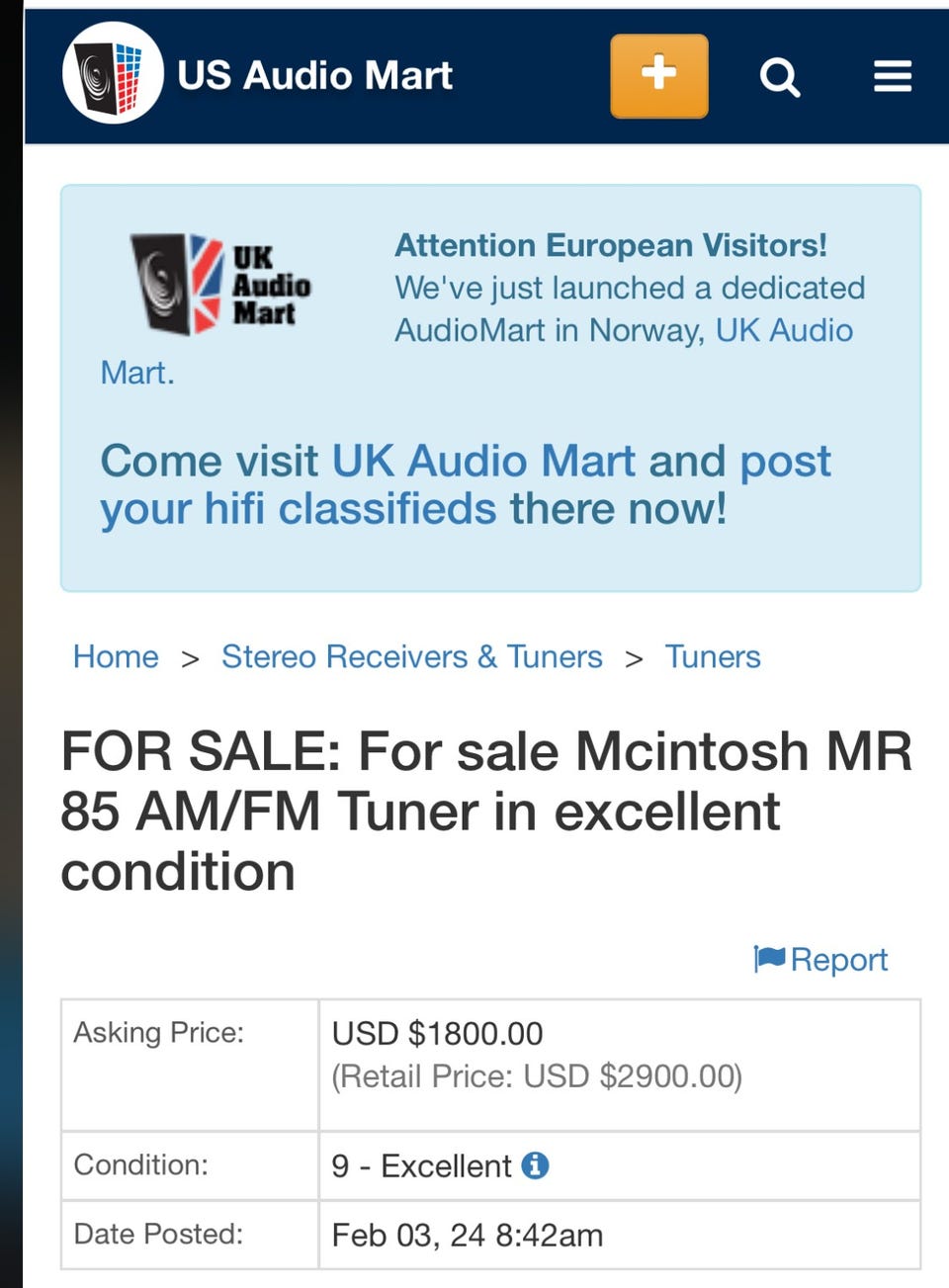The height and width of the screenshot is (1288, 949).
Task: Click the US Audio Mart site title
Action: pos(314,75)
